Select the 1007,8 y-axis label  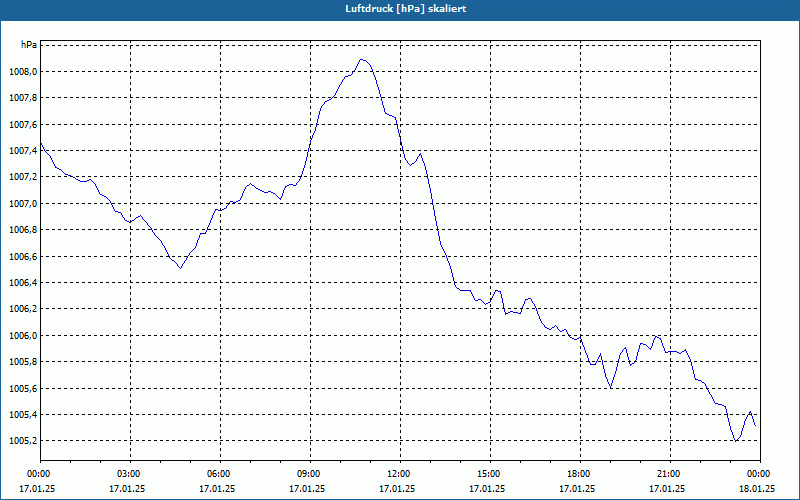point(23,98)
